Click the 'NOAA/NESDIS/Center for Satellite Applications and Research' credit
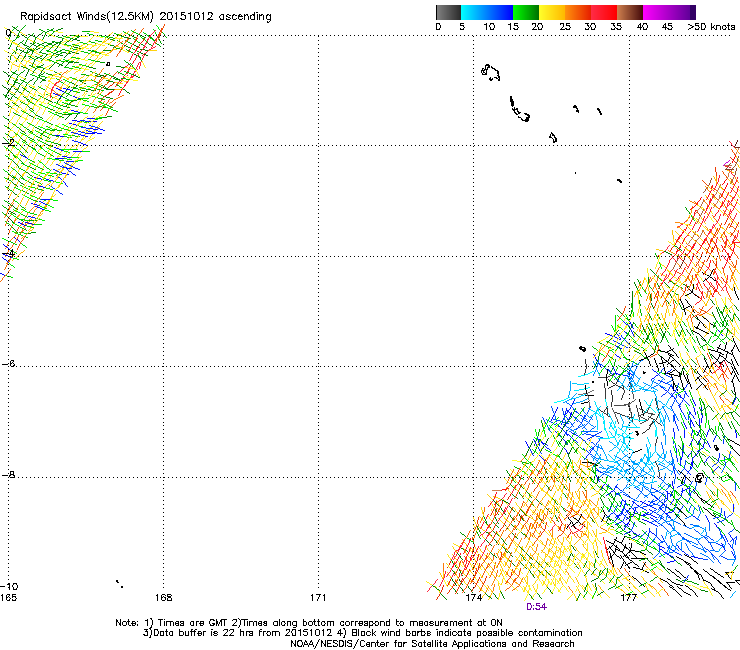This screenshot has height=650, width=740. click(x=432, y=644)
